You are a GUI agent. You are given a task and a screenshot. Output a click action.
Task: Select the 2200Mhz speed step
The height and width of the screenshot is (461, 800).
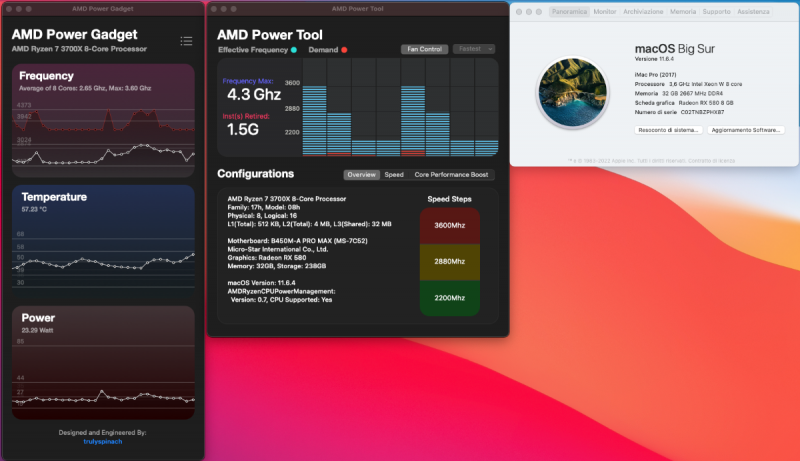tap(449, 298)
